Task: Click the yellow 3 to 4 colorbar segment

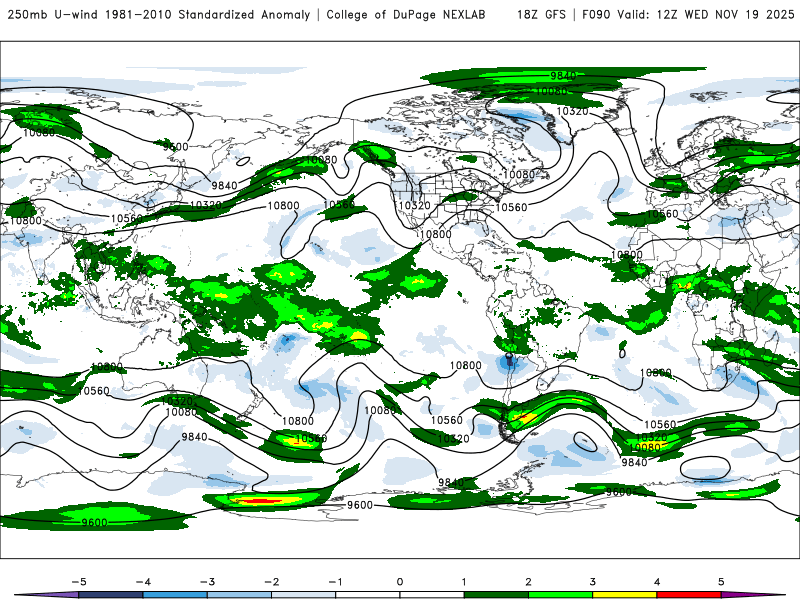Action: point(624,595)
